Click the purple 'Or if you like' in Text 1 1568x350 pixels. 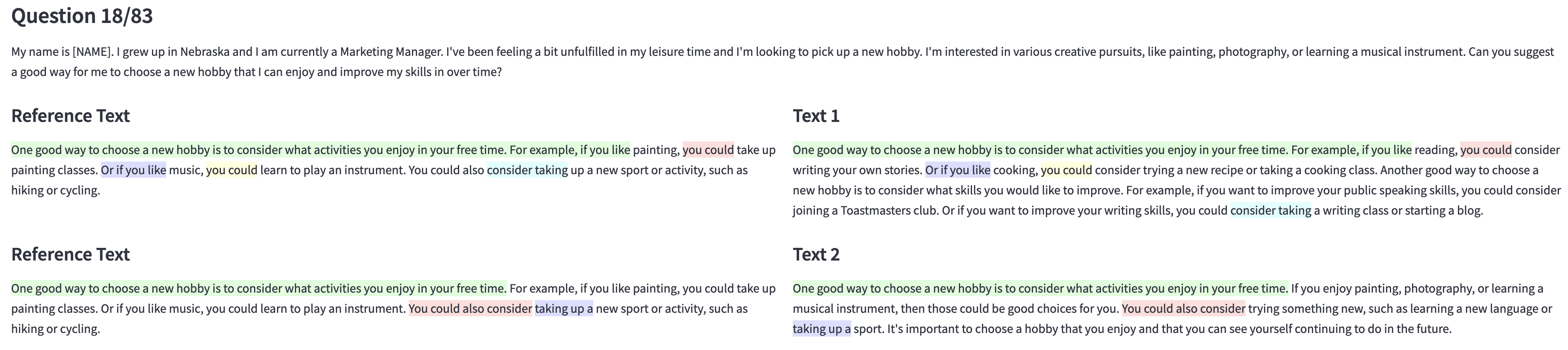click(957, 170)
